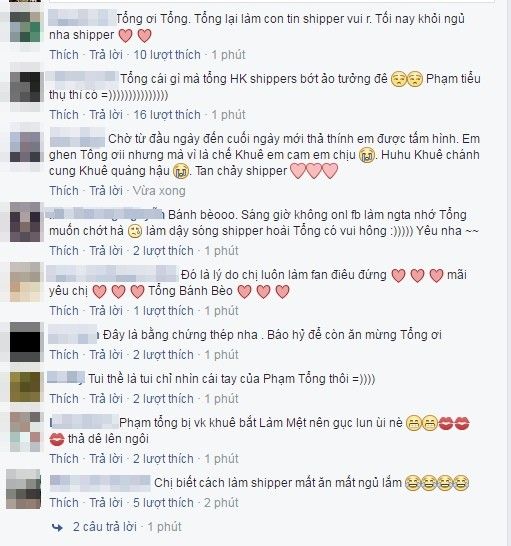Click Trả lời under 'nhìn cái tay của Phạm Tổng' comment
511x546 pixels.
[106, 399]
